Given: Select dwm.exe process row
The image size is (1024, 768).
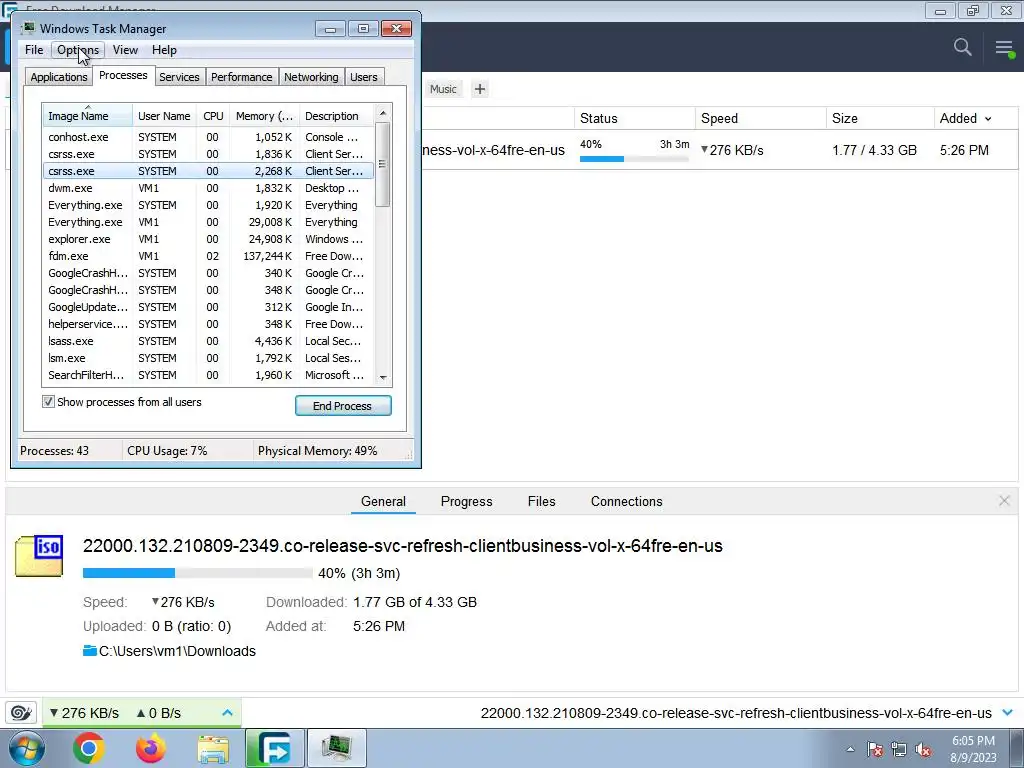Looking at the screenshot, I should 208,188.
